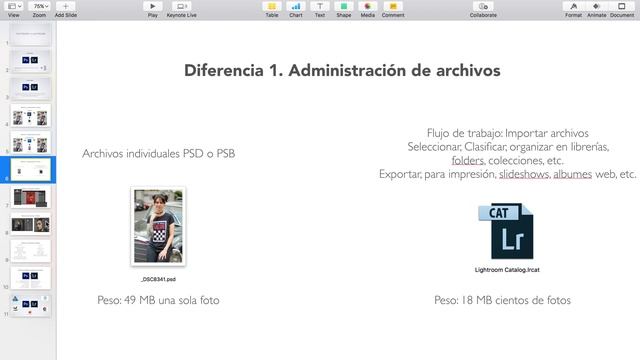Select the Lightroom catalog file icon image

[506, 231]
